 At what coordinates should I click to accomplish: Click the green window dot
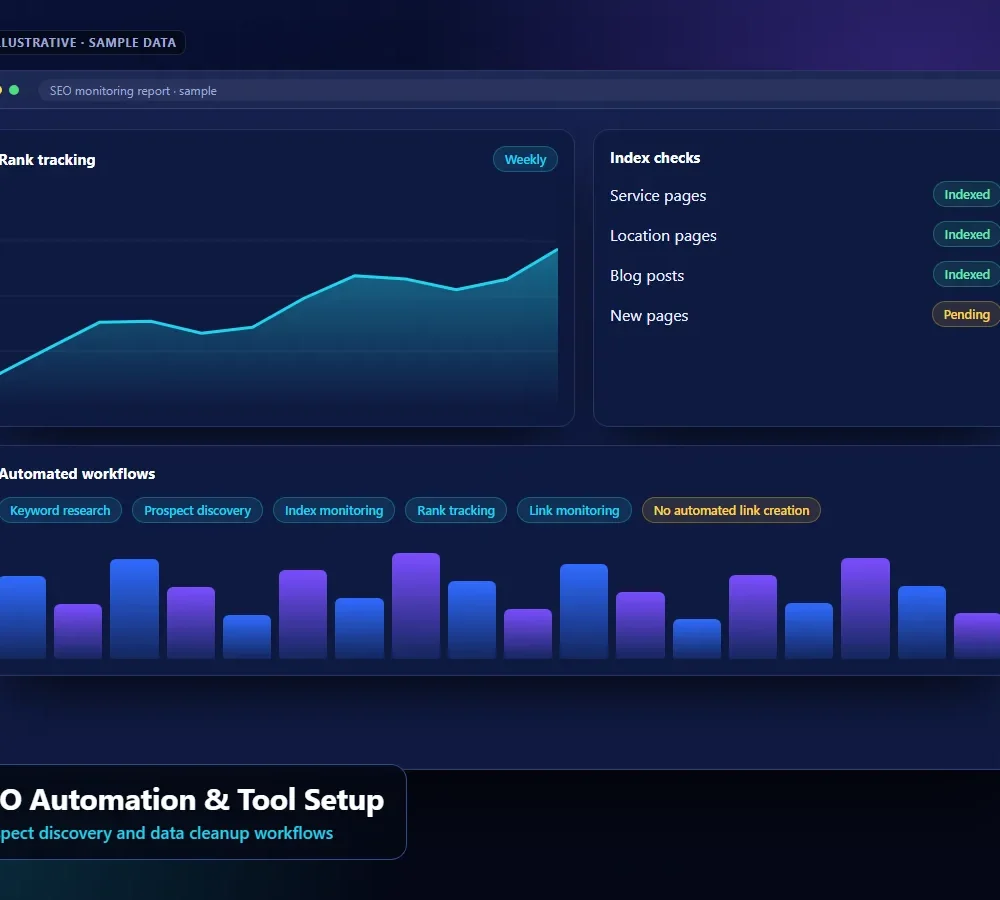pyautogui.click(x=14, y=91)
